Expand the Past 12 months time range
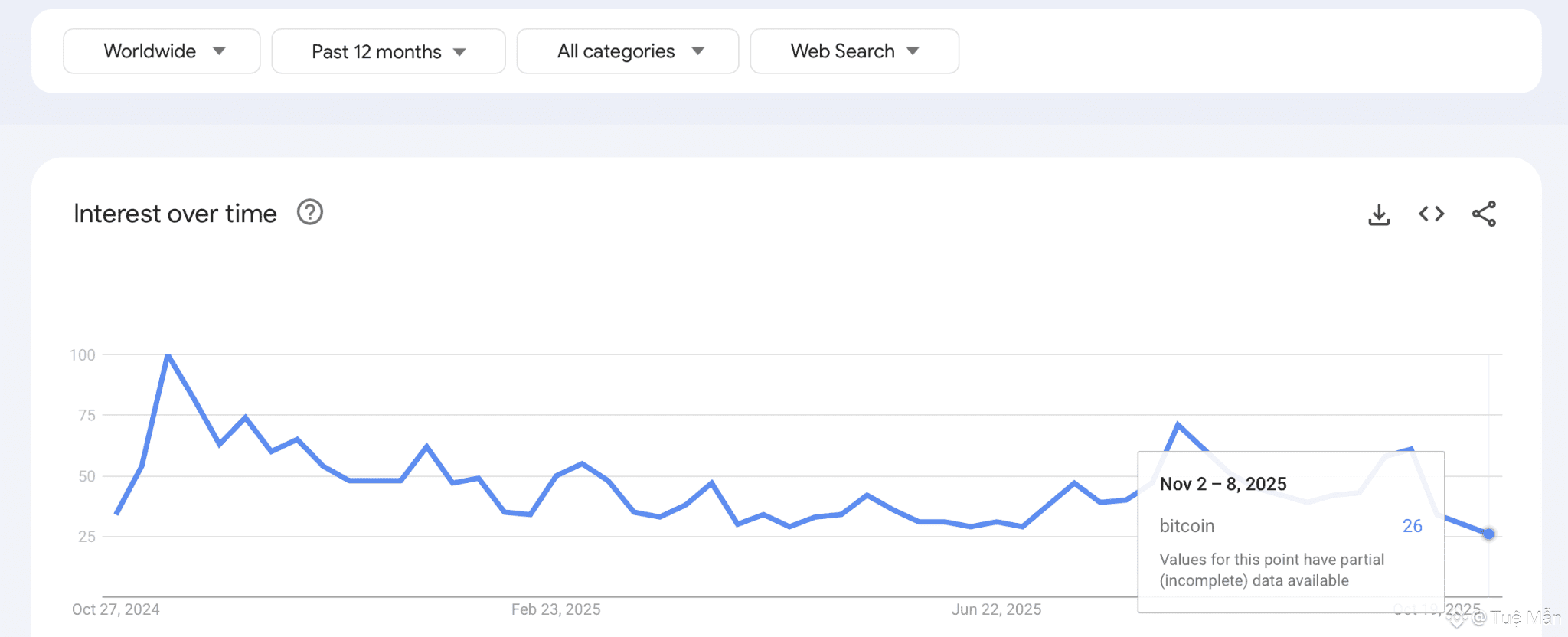1568x637 pixels. (x=388, y=51)
